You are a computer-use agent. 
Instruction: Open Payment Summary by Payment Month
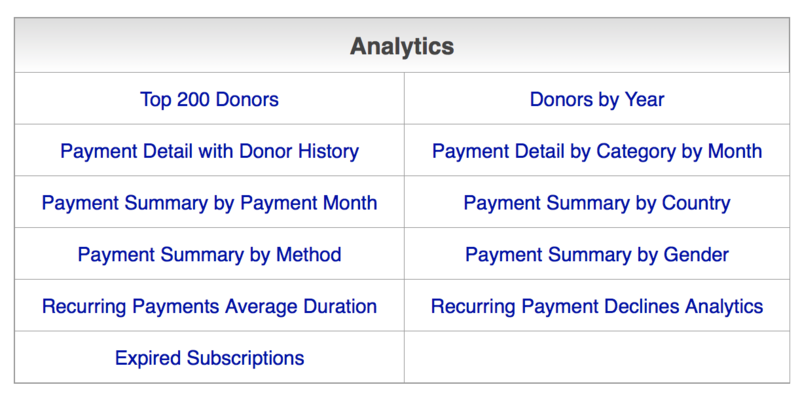coord(209,203)
